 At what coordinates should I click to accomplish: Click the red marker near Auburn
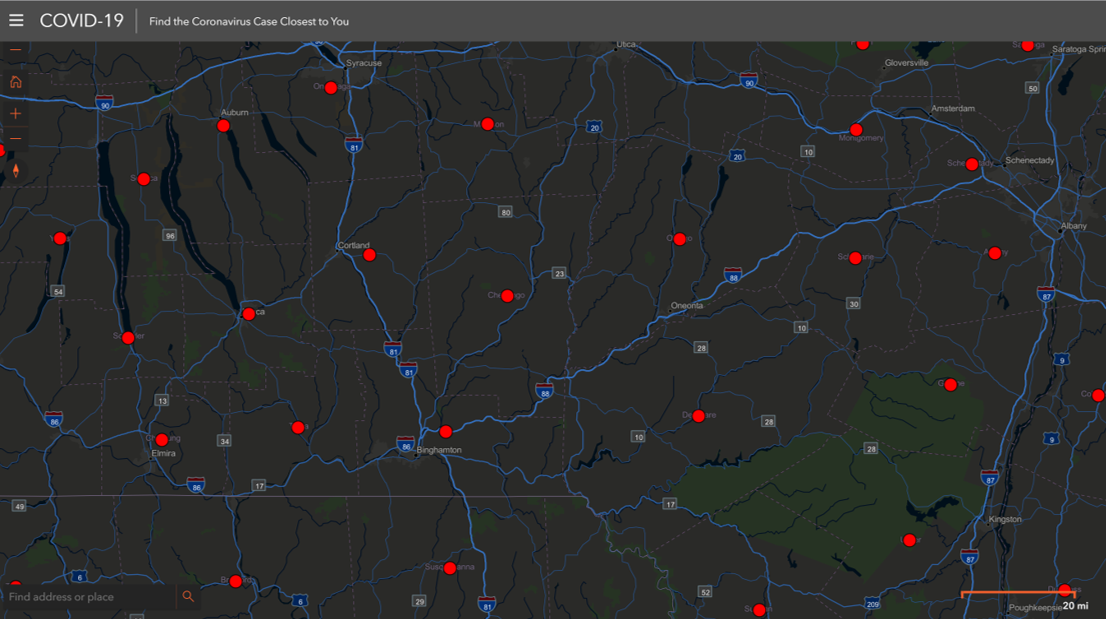(x=223, y=126)
